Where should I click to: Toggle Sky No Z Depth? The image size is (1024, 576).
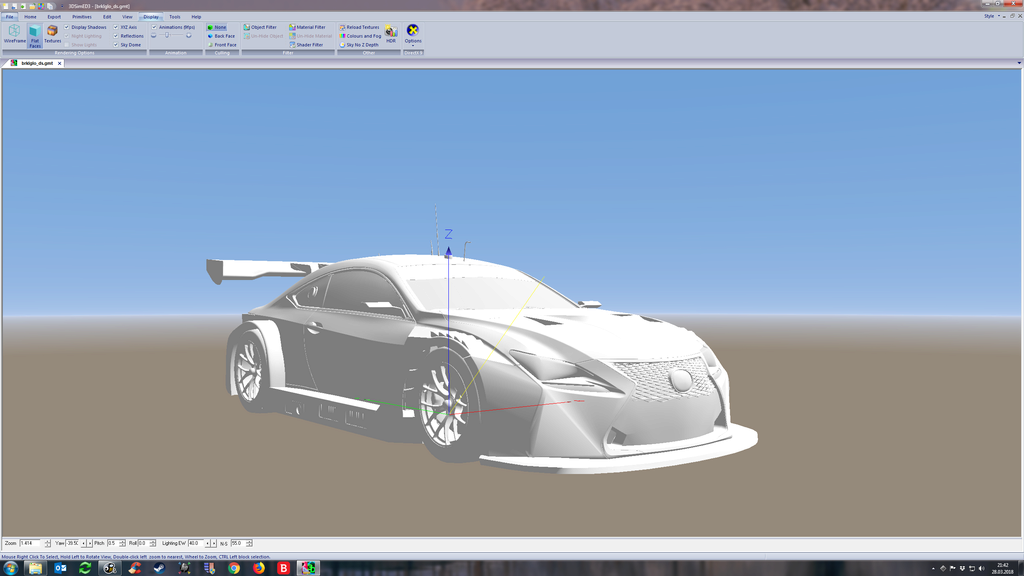[359, 44]
